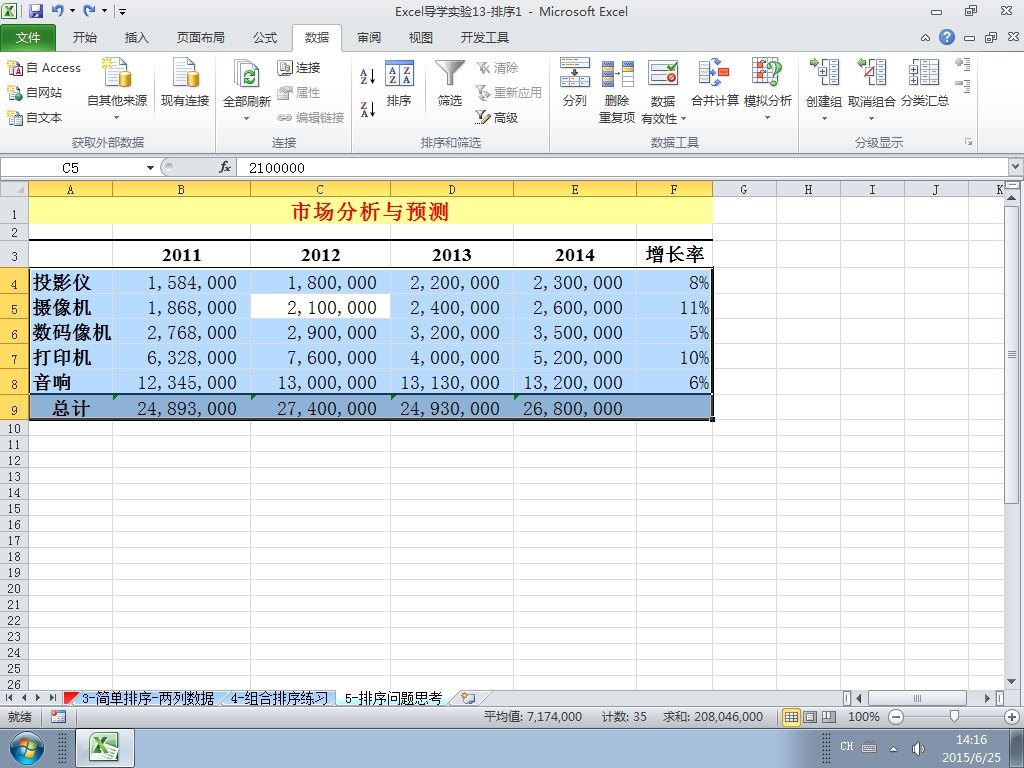Click the volume icon in system tray
The height and width of the screenshot is (768, 1024).
(918, 748)
